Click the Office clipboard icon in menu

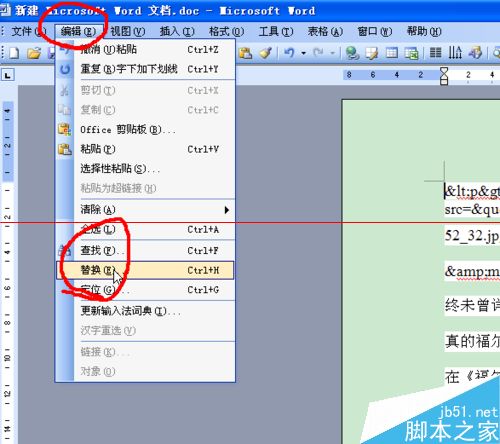pyautogui.click(x=65, y=129)
